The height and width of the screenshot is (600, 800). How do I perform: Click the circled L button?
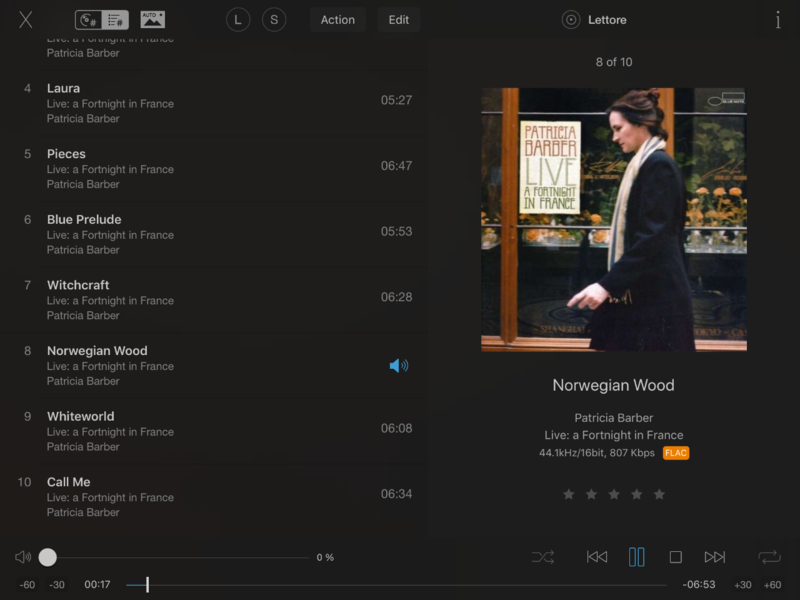(x=238, y=19)
